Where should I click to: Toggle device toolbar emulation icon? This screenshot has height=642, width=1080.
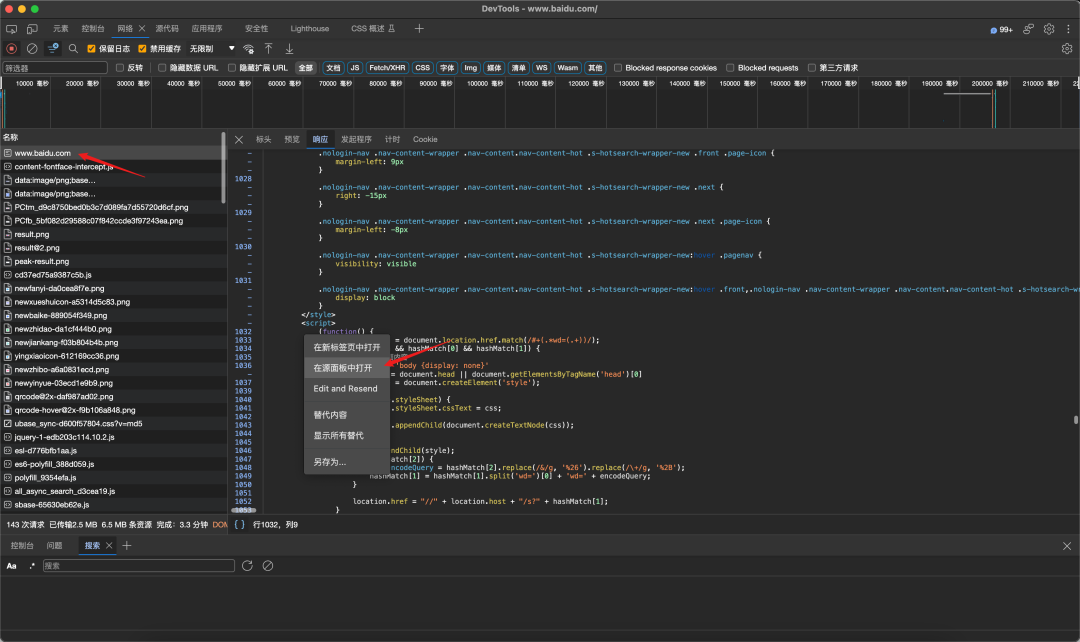click(x=32, y=29)
